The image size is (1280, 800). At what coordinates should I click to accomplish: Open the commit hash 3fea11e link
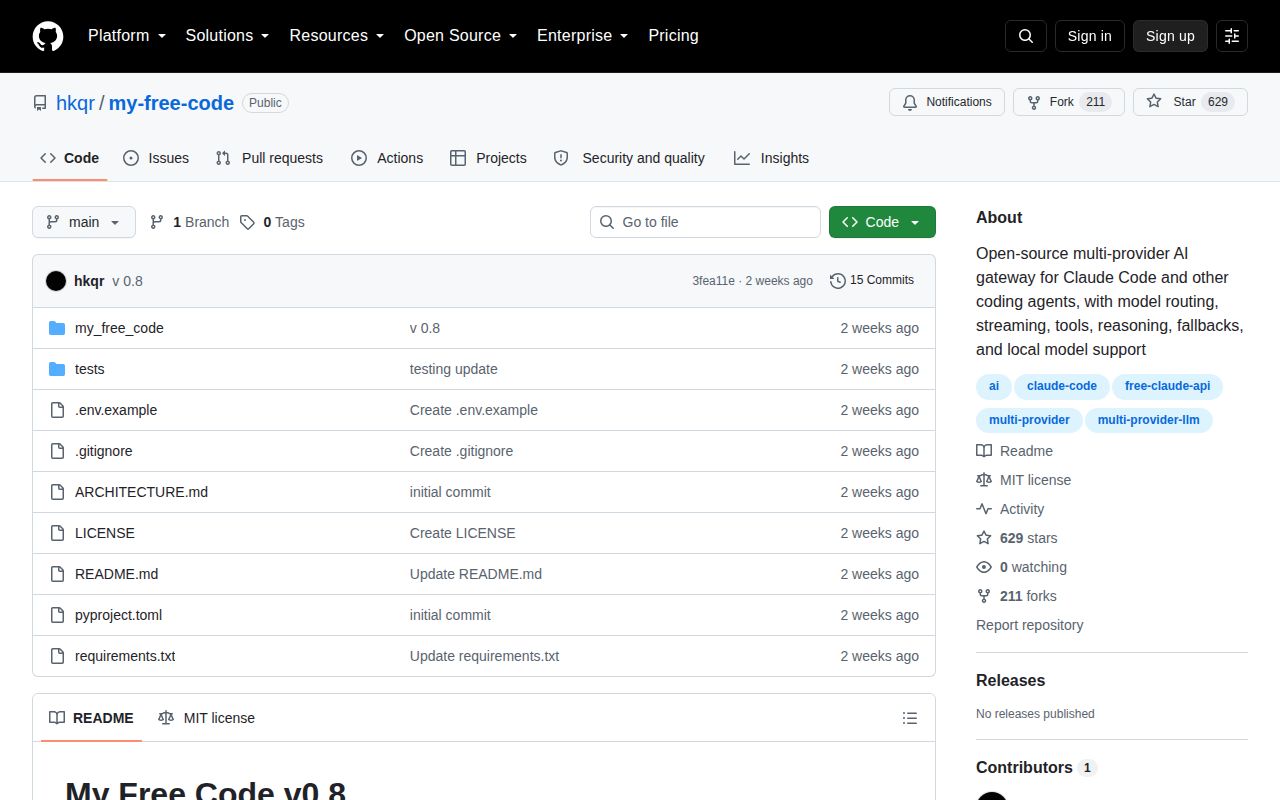[x=713, y=281]
